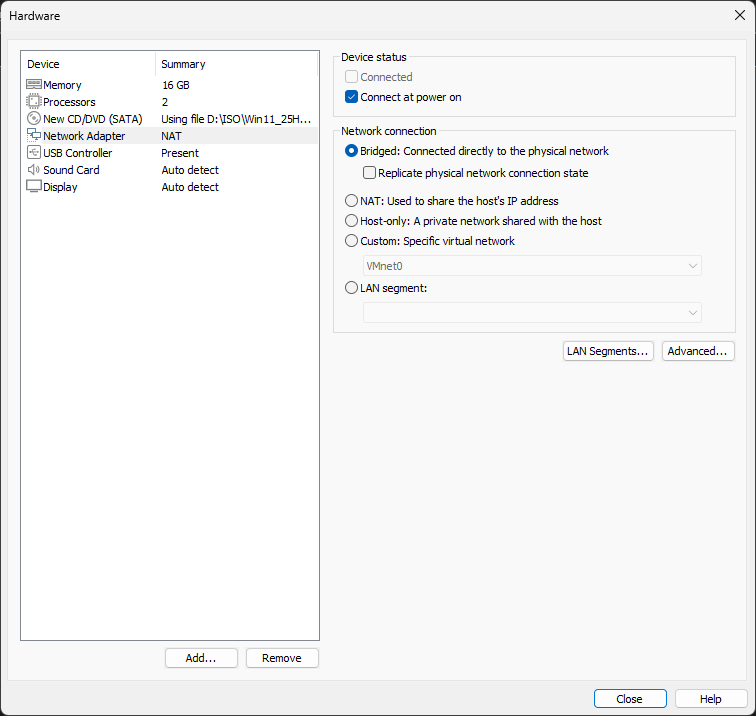Click the Processors chip icon
756x716 pixels.
[34, 102]
